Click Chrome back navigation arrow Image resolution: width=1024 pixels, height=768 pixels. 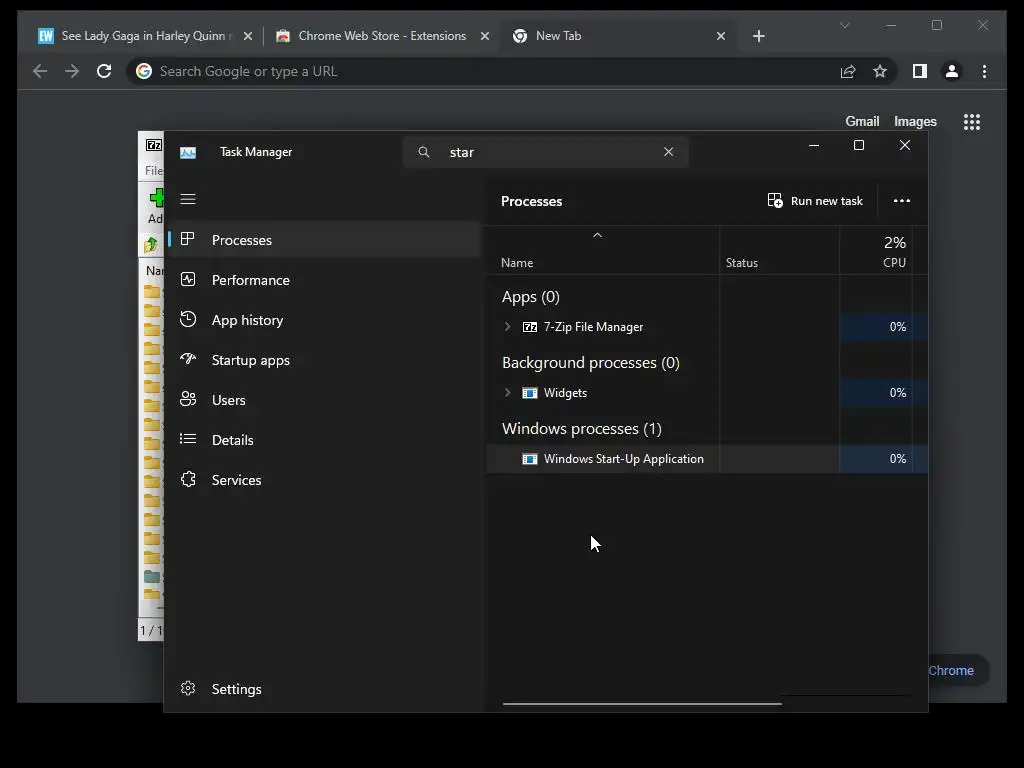click(40, 71)
